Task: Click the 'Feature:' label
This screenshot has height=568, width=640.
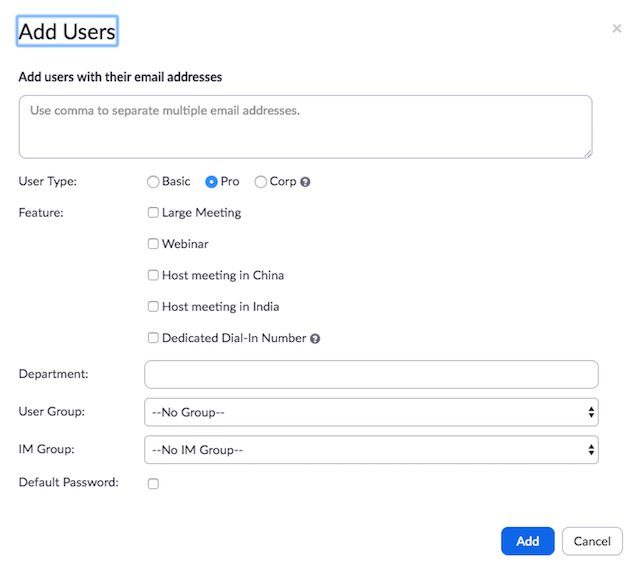Action: 41,213
